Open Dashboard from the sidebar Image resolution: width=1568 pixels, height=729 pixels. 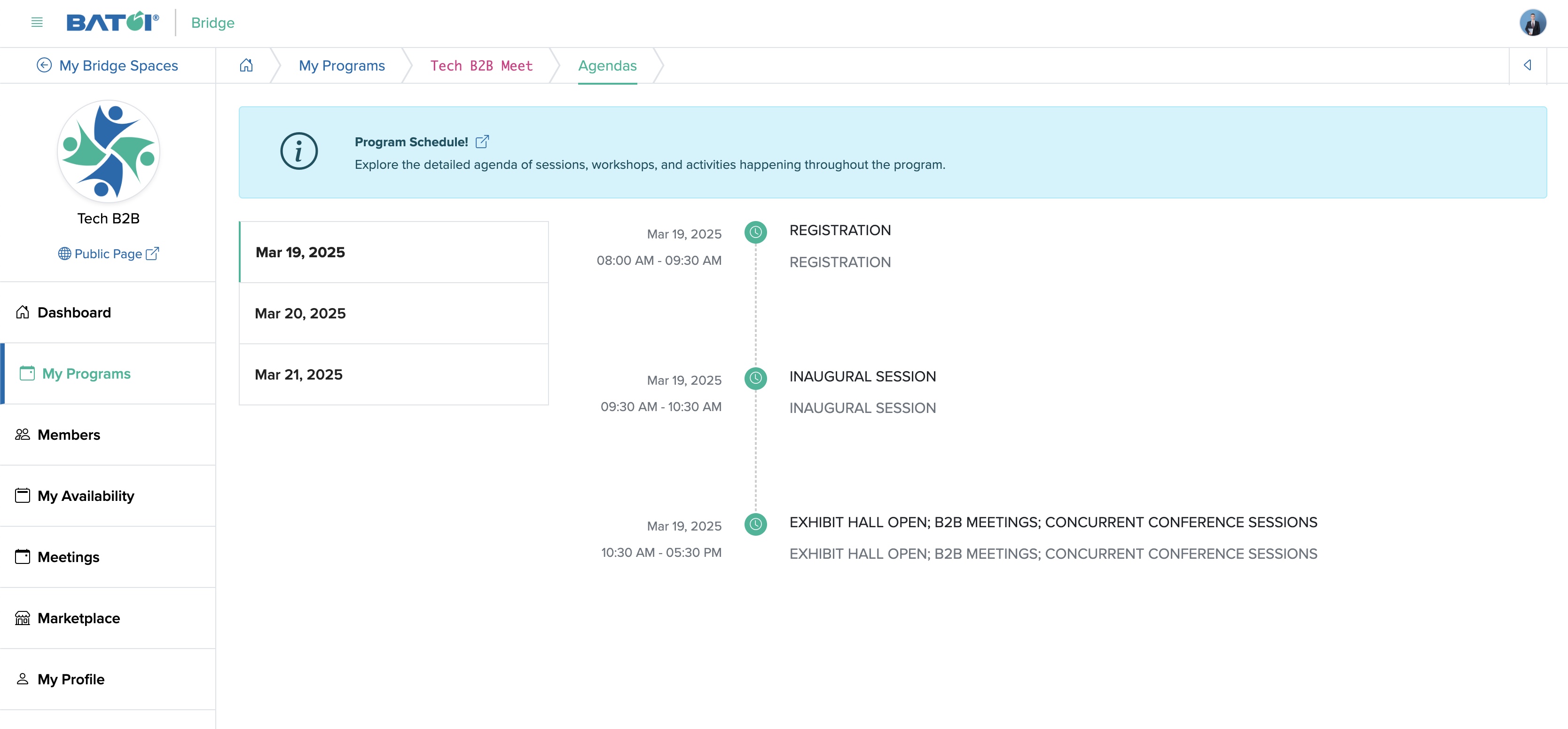pyautogui.click(x=108, y=312)
